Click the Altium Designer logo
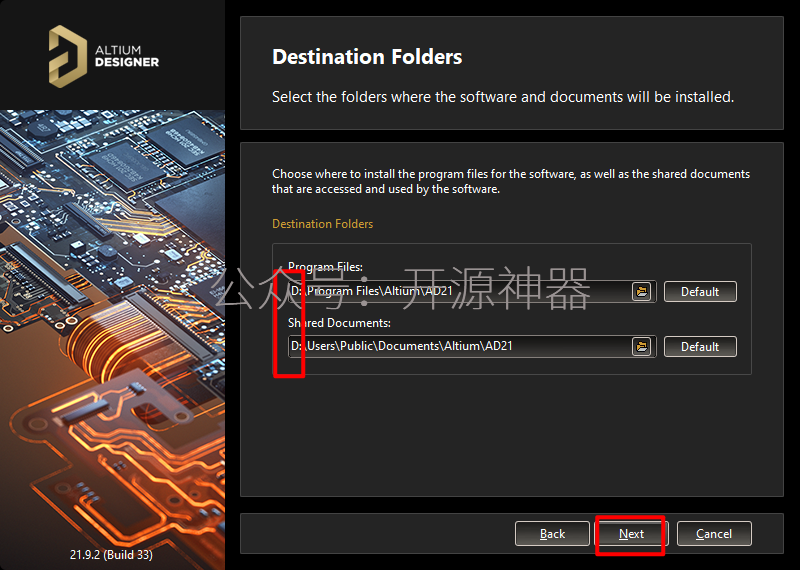The height and width of the screenshot is (570, 800). (104, 56)
